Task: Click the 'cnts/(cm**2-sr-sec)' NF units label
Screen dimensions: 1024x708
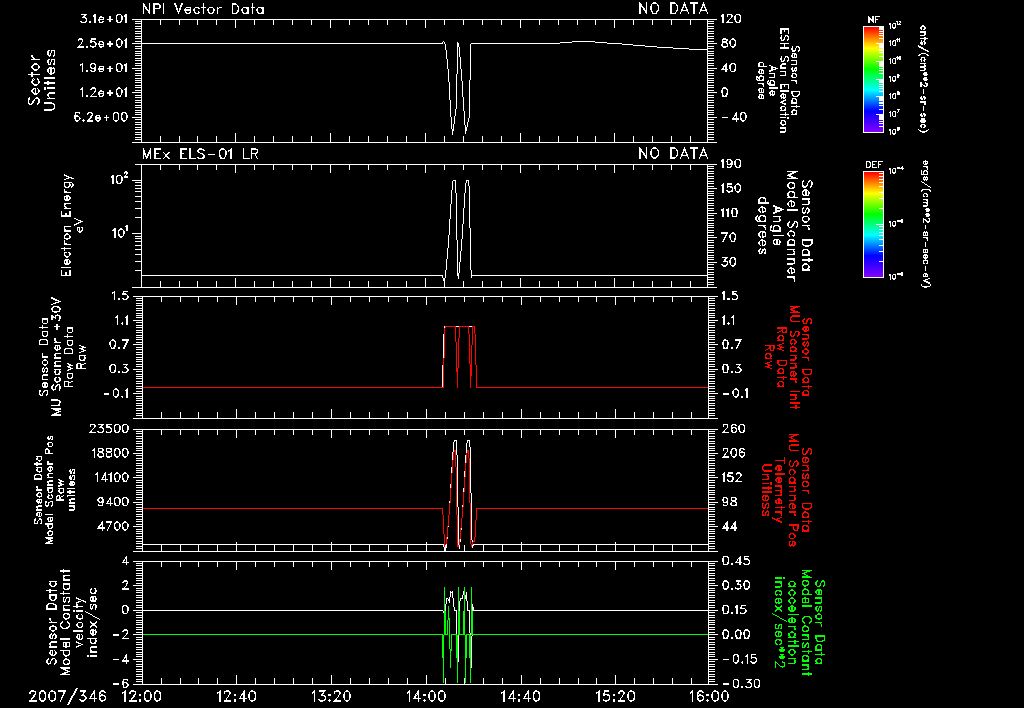Action: (923, 78)
